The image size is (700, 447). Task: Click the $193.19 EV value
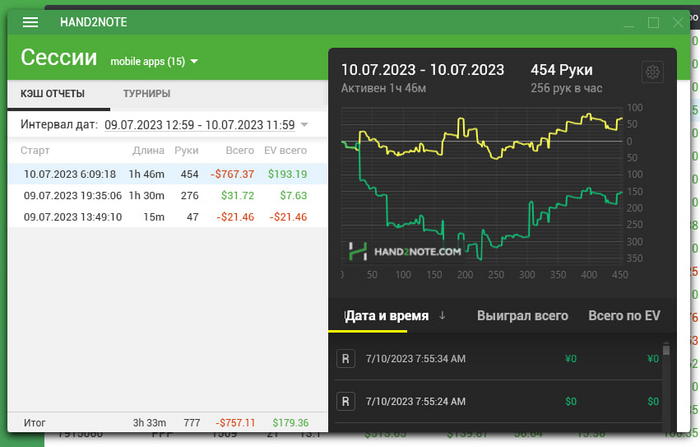click(x=288, y=174)
